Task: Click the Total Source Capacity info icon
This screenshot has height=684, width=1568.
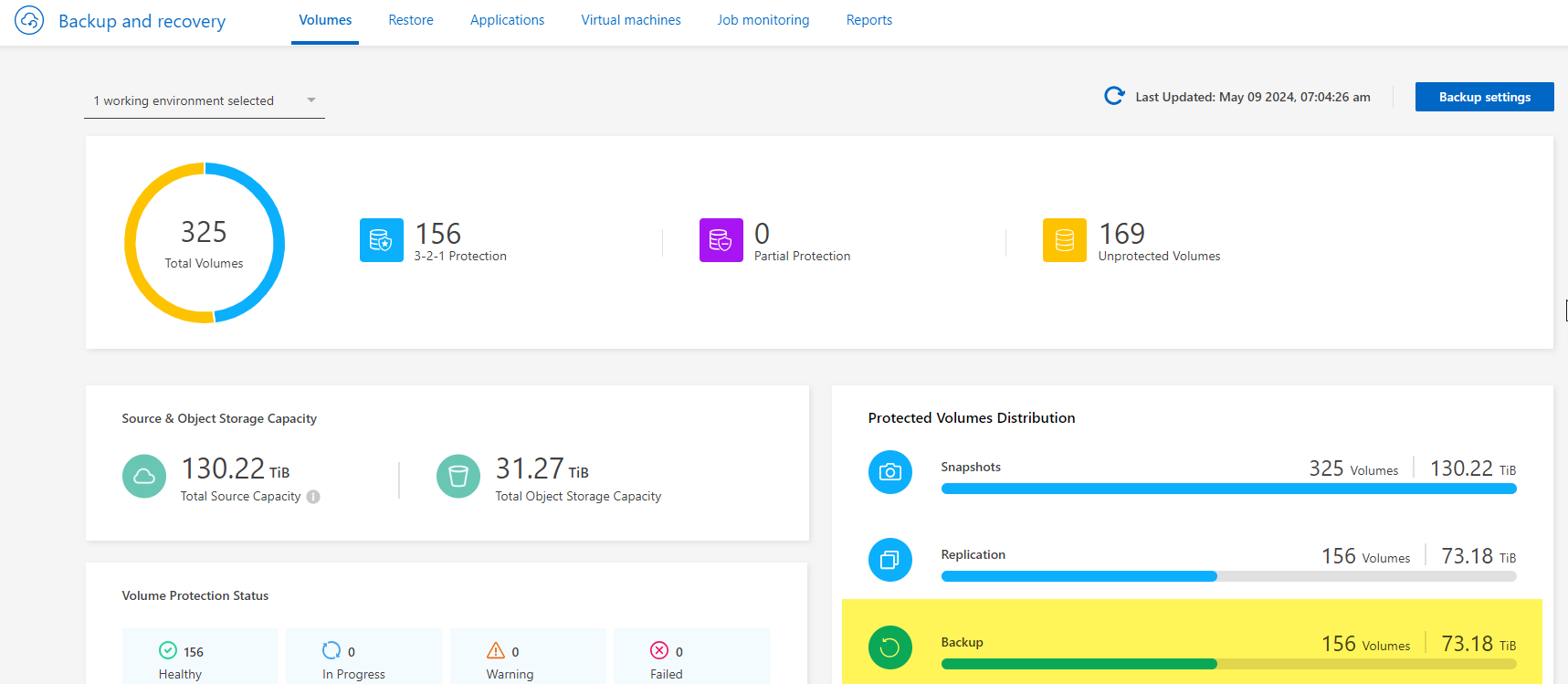Action: [313, 497]
